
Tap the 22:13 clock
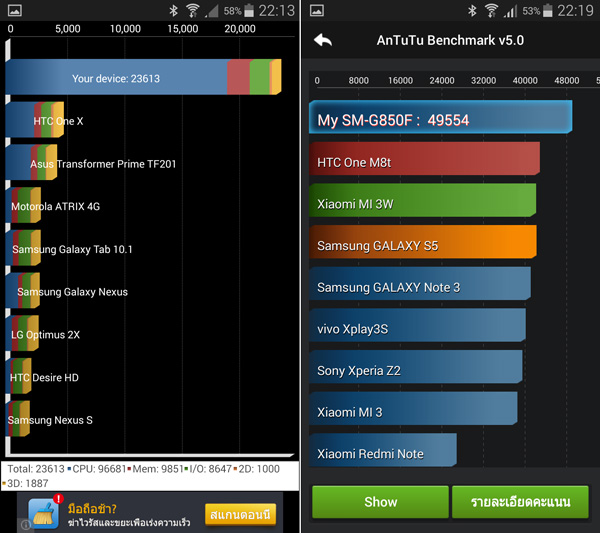pyautogui.click(x=277, y=11)
